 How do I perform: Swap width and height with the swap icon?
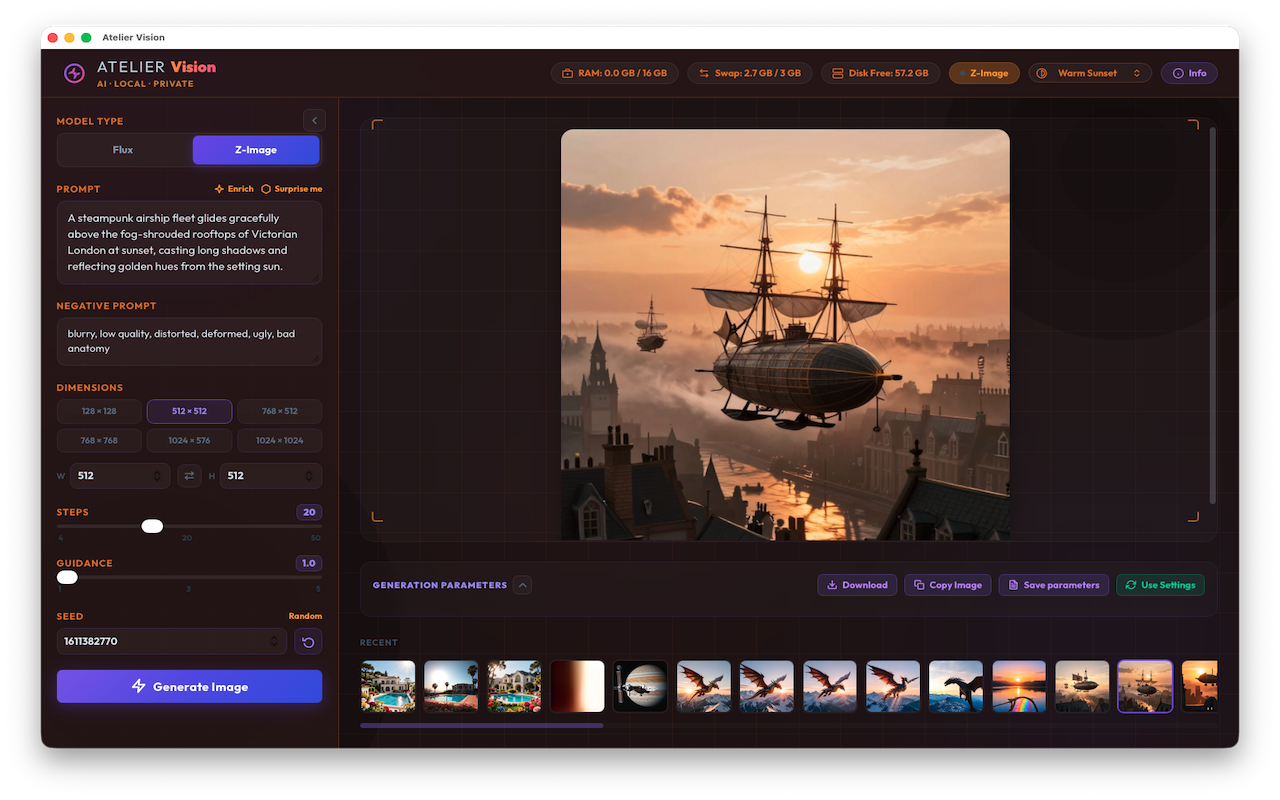pyautogui.click(x=190, y=476)
